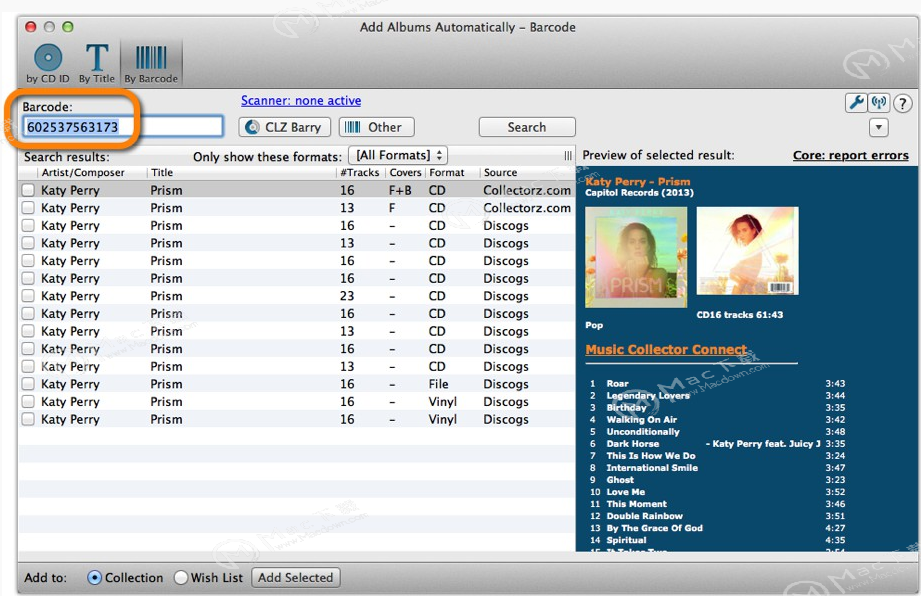Click track 'Ghost' in the preview list
This screenshot has width=921, height=596.
pos(620,480)
